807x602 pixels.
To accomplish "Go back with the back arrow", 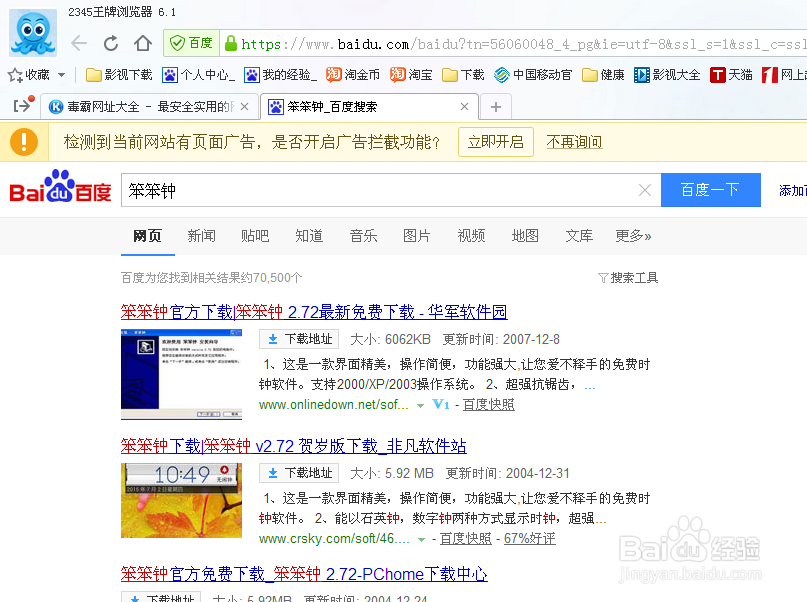I will click(x=79, y=43).
